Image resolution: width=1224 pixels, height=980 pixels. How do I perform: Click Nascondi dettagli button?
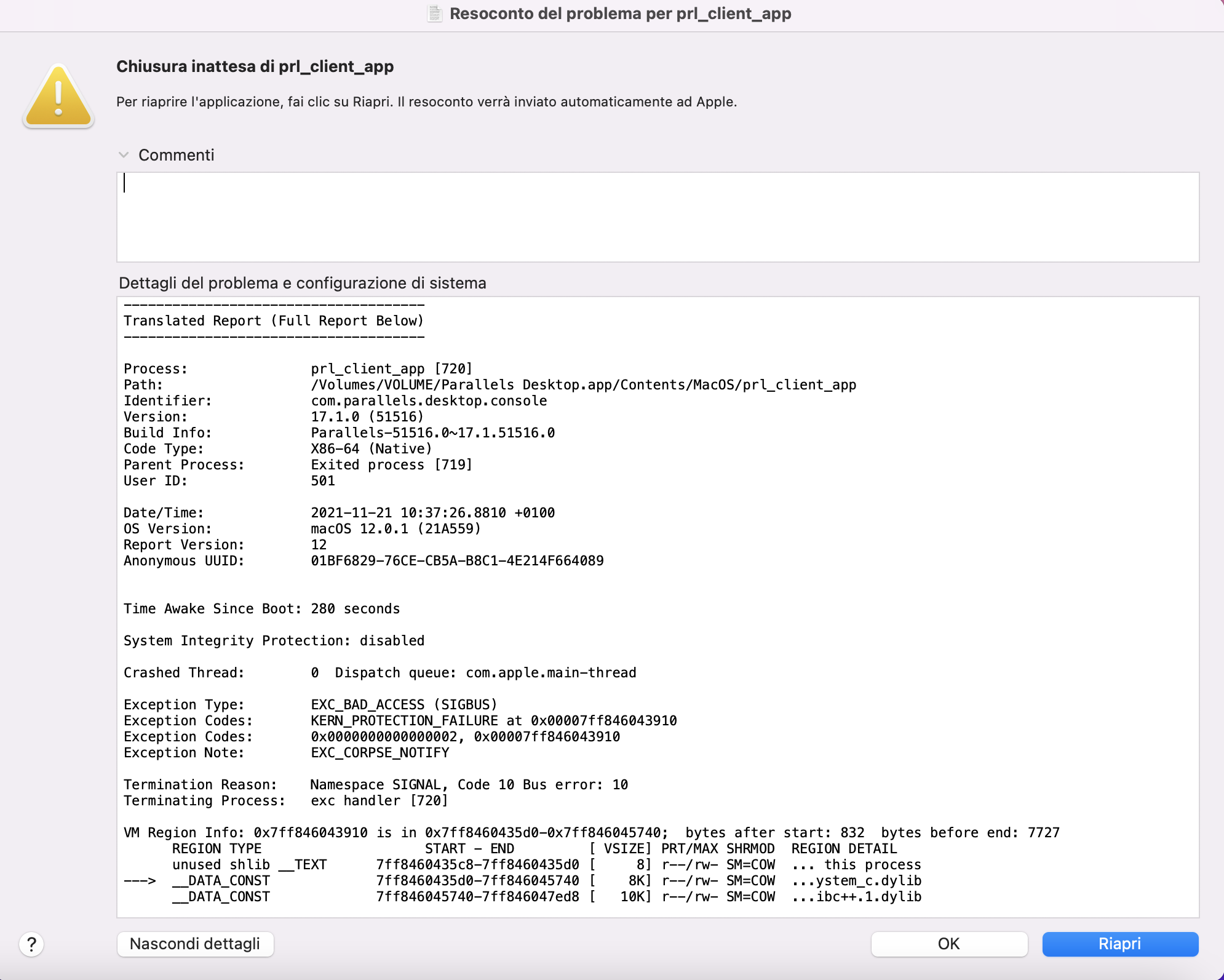[x=195, y=944]
